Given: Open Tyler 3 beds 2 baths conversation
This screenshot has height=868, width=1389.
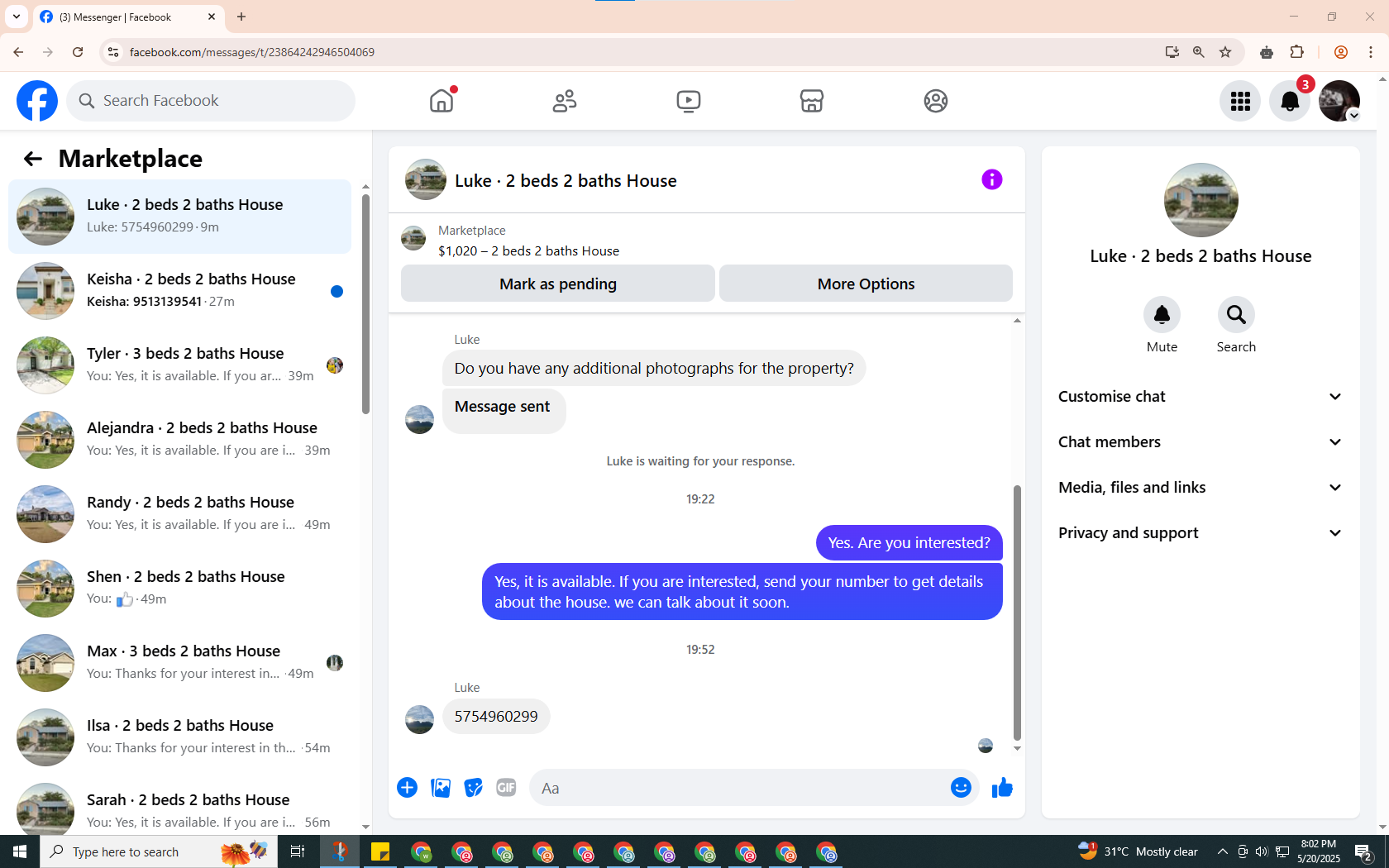Looking at the screenshot, I should [x=179, y=365].
